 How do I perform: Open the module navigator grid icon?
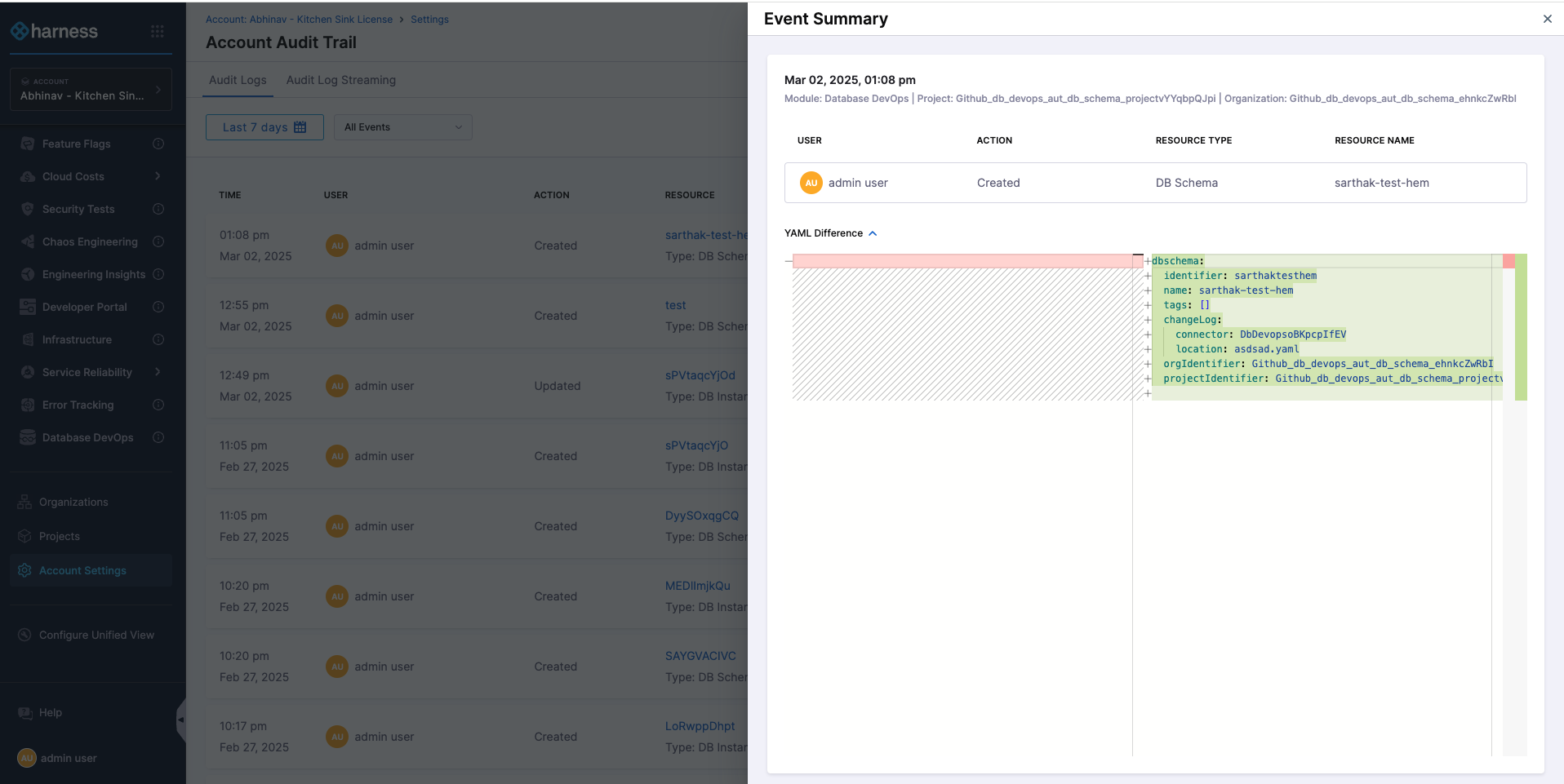(158, 31)
